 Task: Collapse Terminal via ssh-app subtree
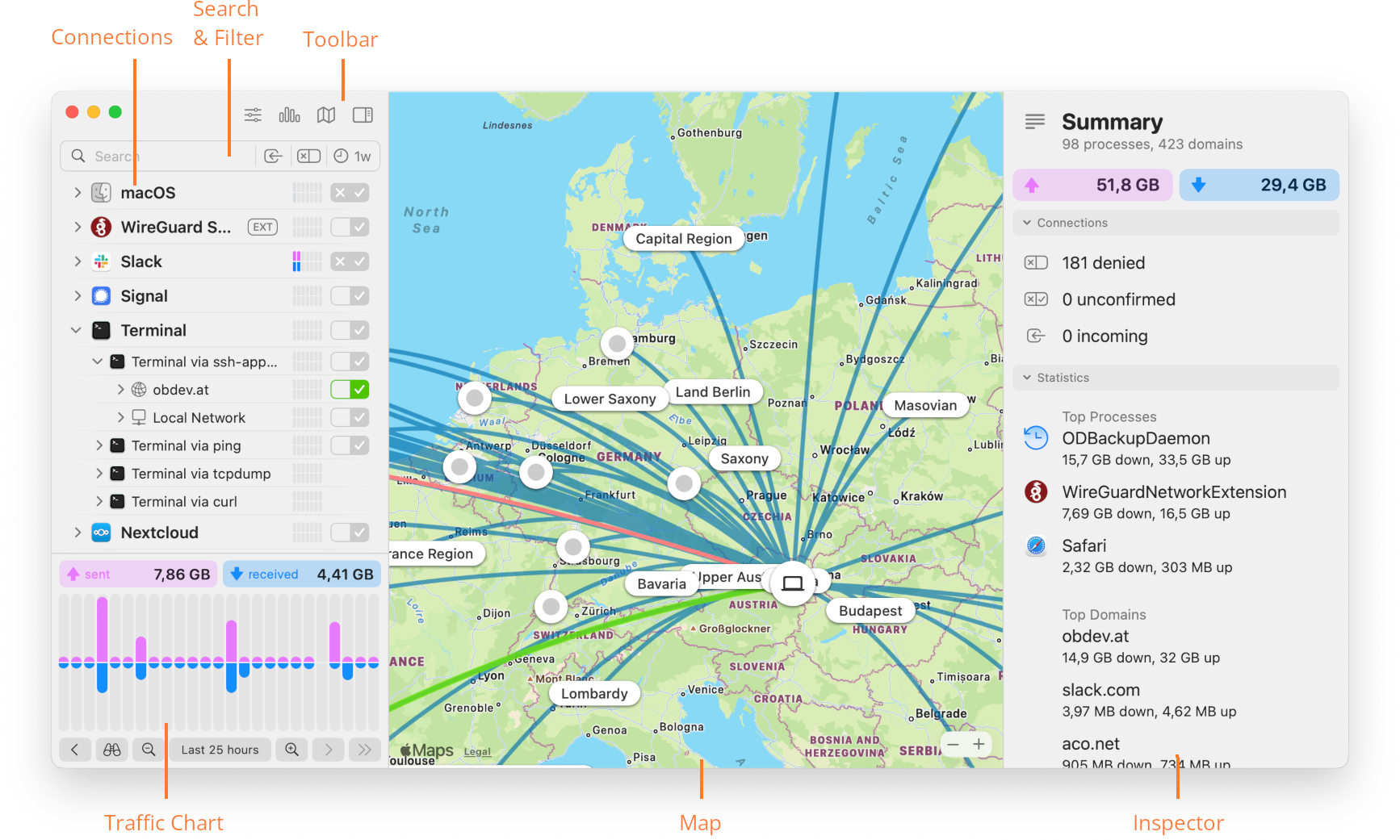pyautogui.click(x=98, y=361)
